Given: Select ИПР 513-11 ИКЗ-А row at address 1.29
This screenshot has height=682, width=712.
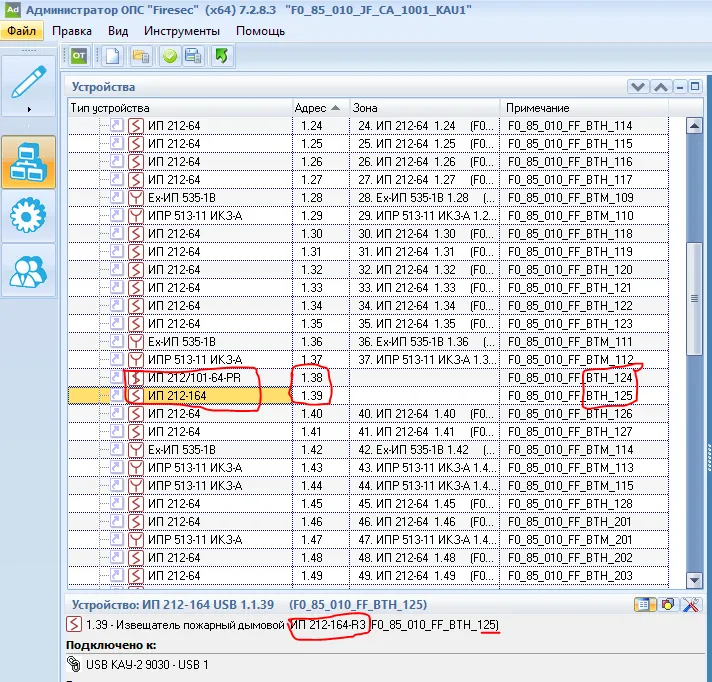Looking at the screenshot, I should point(368,216).
